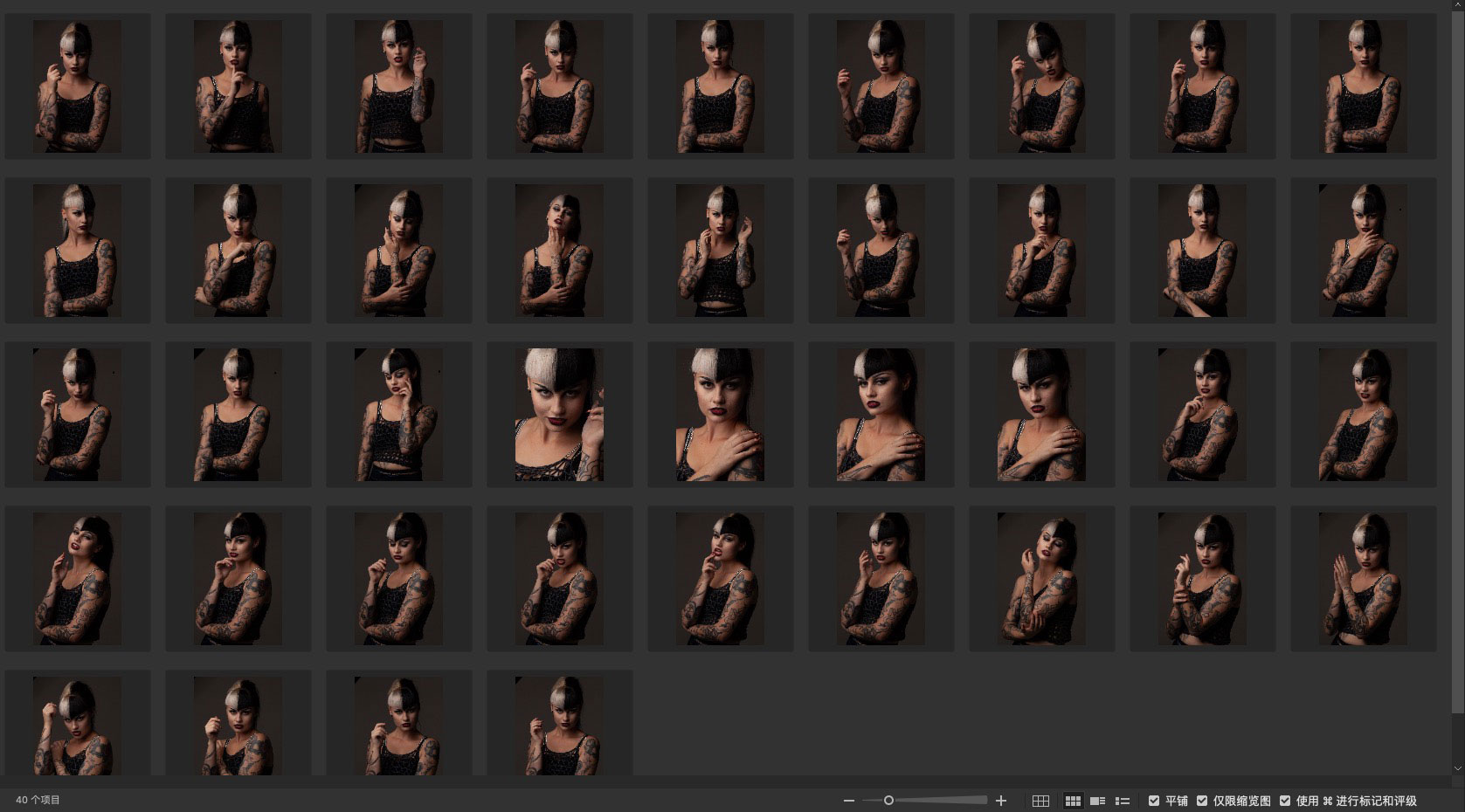Image resolution: width=1465 pixels, height=812 pixels.
Task: Toggle 使用 ⌘ 进行标记和评级 checkbox
Action: pos(1285,801)
